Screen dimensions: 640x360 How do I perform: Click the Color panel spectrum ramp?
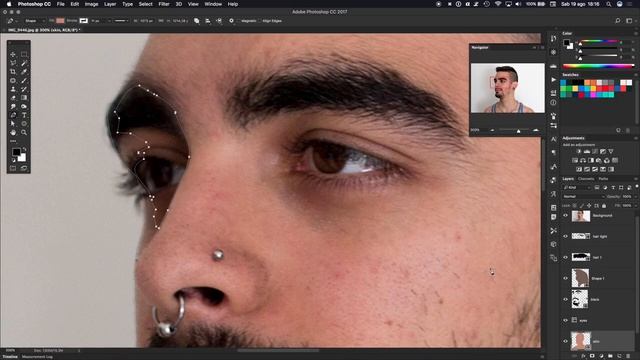point(599,66)
